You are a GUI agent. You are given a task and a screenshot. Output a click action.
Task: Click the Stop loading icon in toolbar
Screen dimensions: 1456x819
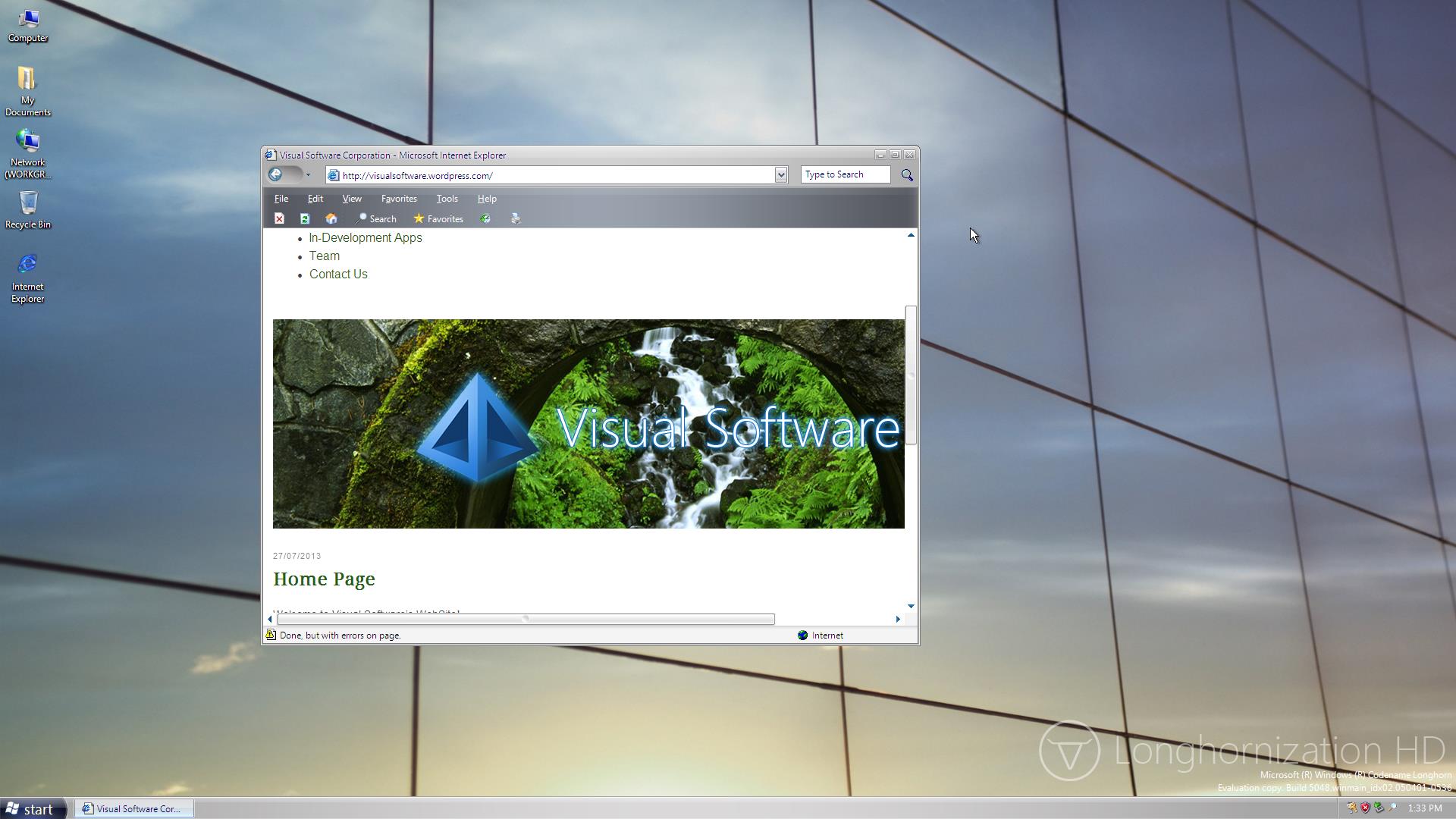279,218
